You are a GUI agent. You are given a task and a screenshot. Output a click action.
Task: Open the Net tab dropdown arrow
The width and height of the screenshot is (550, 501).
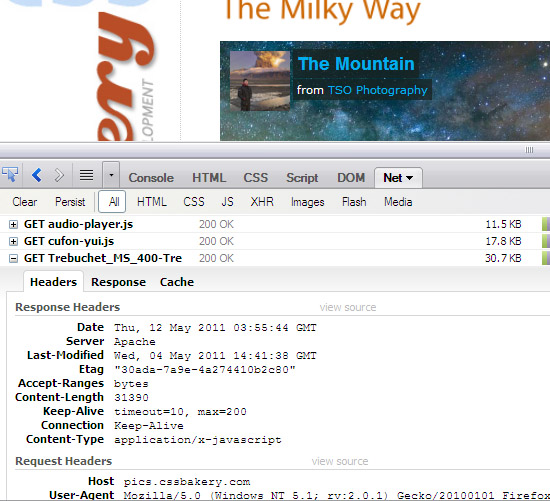tap(409, 178)
